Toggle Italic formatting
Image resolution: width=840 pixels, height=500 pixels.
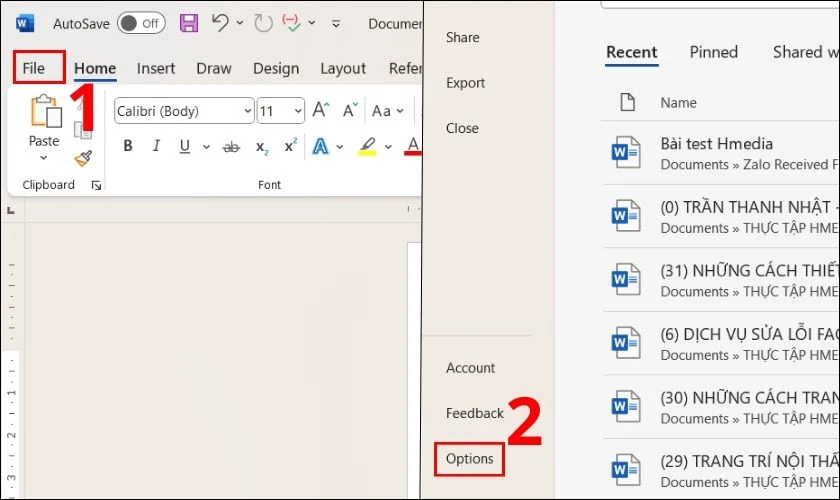[x=156, y=146]
